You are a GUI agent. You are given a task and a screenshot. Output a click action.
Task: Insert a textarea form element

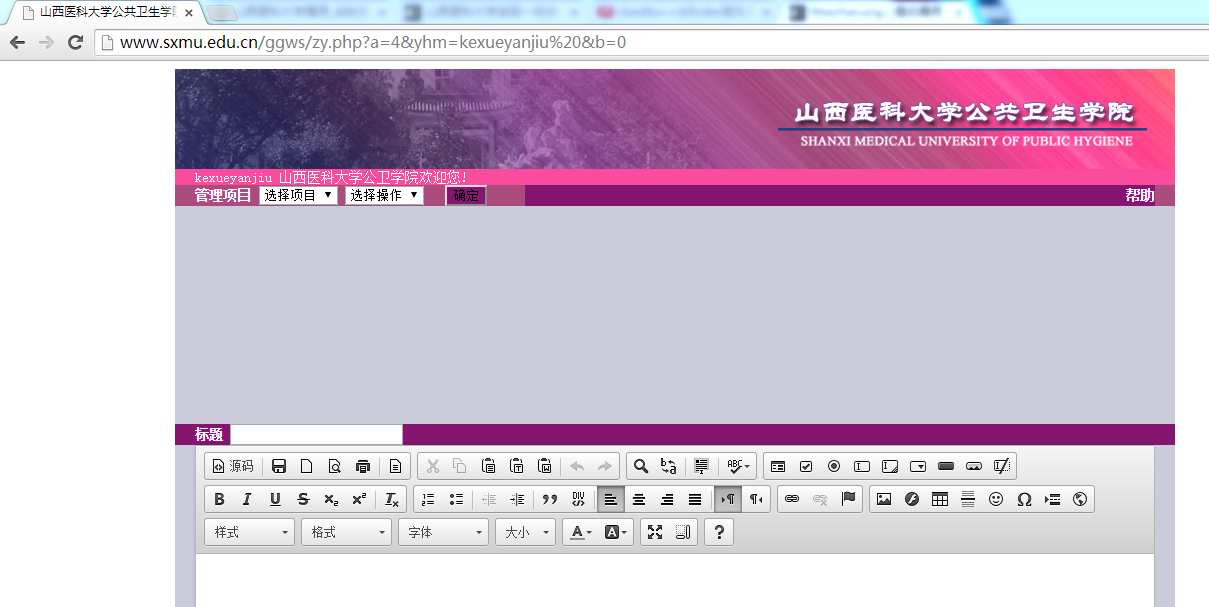pyautogui.click(x=890, y=466)
